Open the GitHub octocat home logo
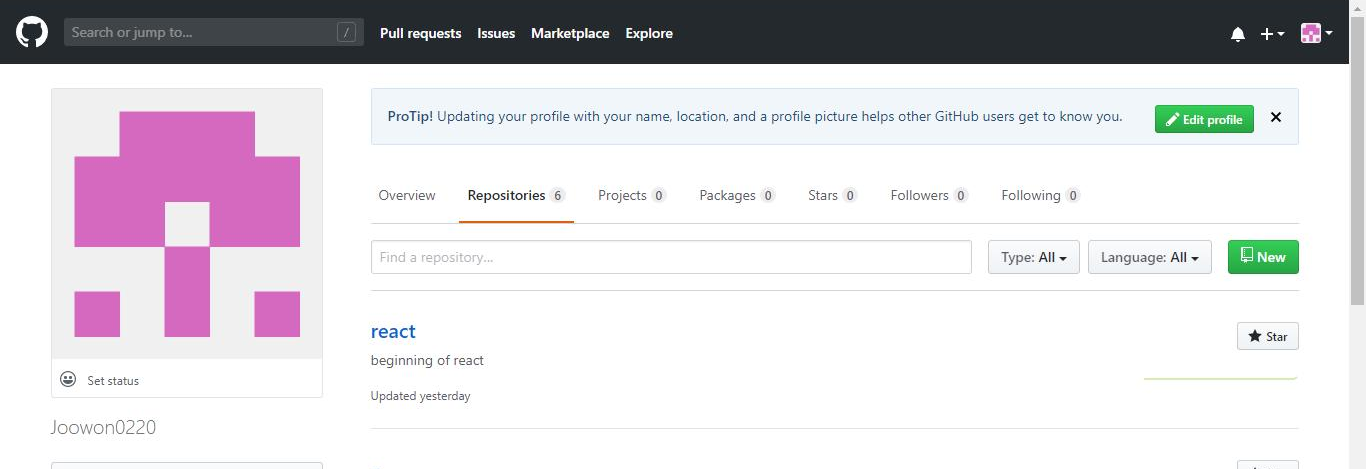The height and width of the screenshot is (469, 1366). click(32, 32)
